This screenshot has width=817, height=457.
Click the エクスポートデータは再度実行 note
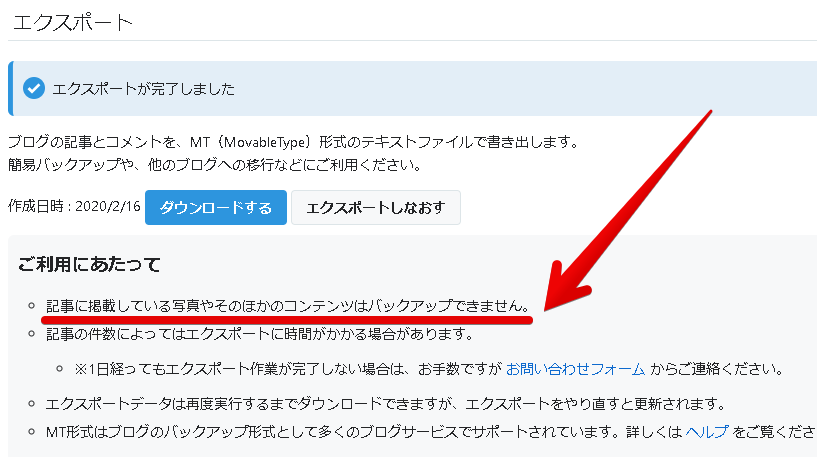coord(385,404)
